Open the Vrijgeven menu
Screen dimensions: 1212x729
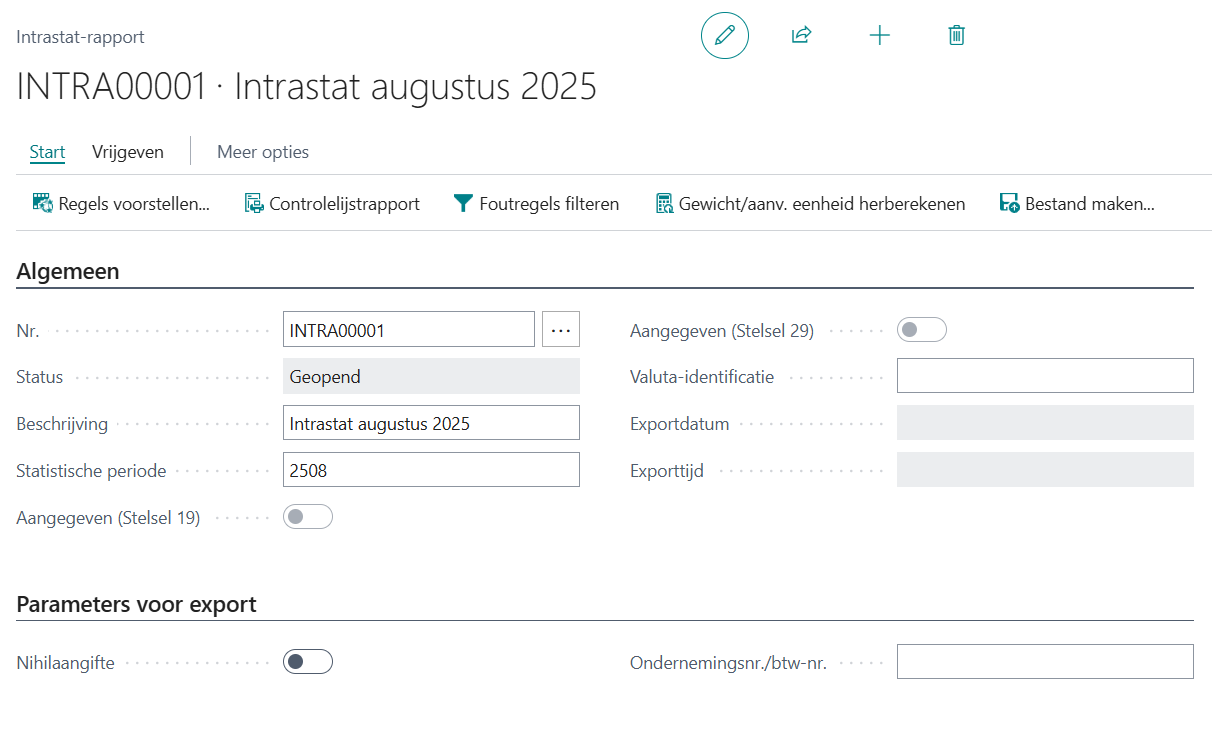pyautogui.click(x=127, y=152)
